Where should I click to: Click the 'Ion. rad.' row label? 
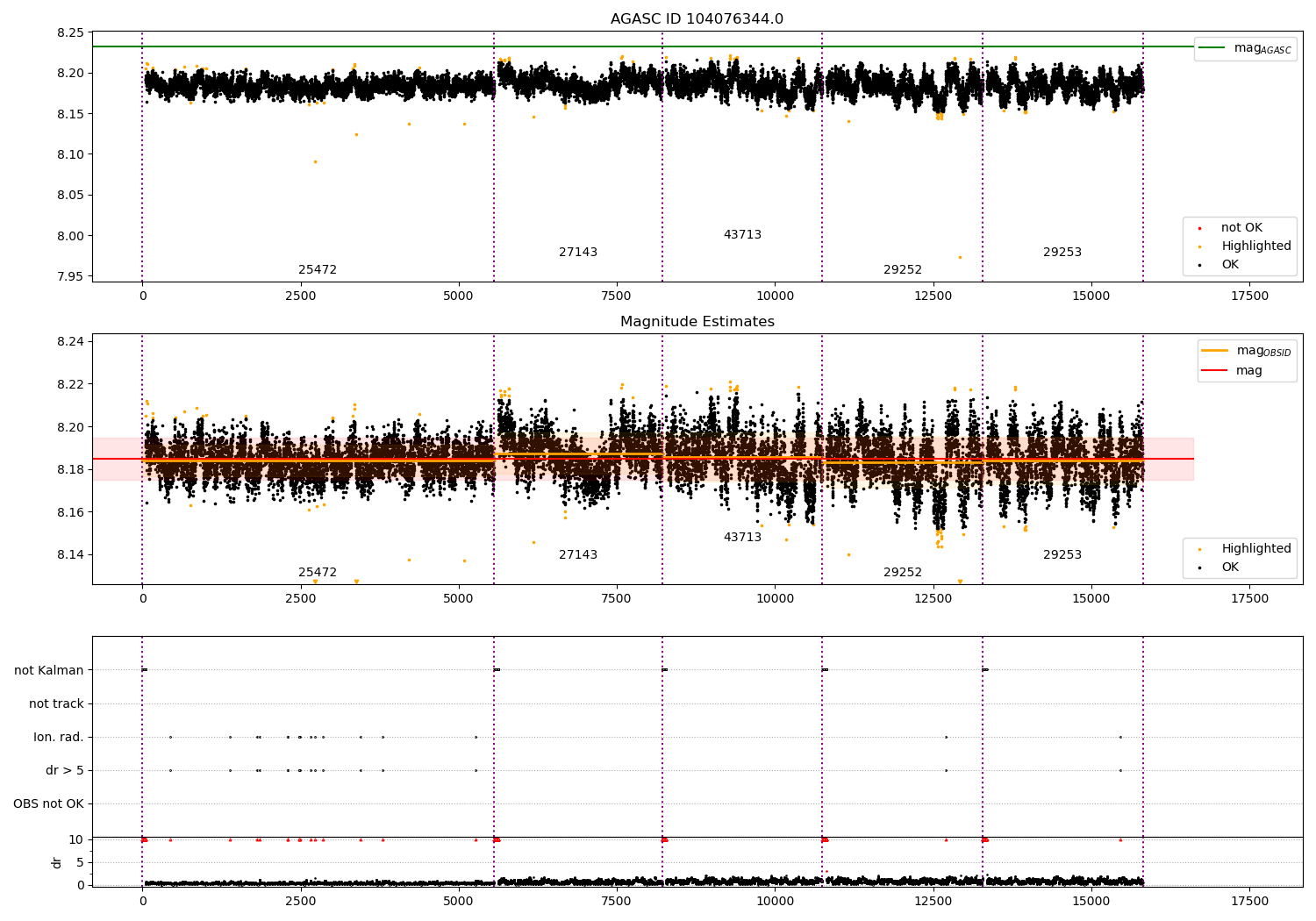coord(59,738)
